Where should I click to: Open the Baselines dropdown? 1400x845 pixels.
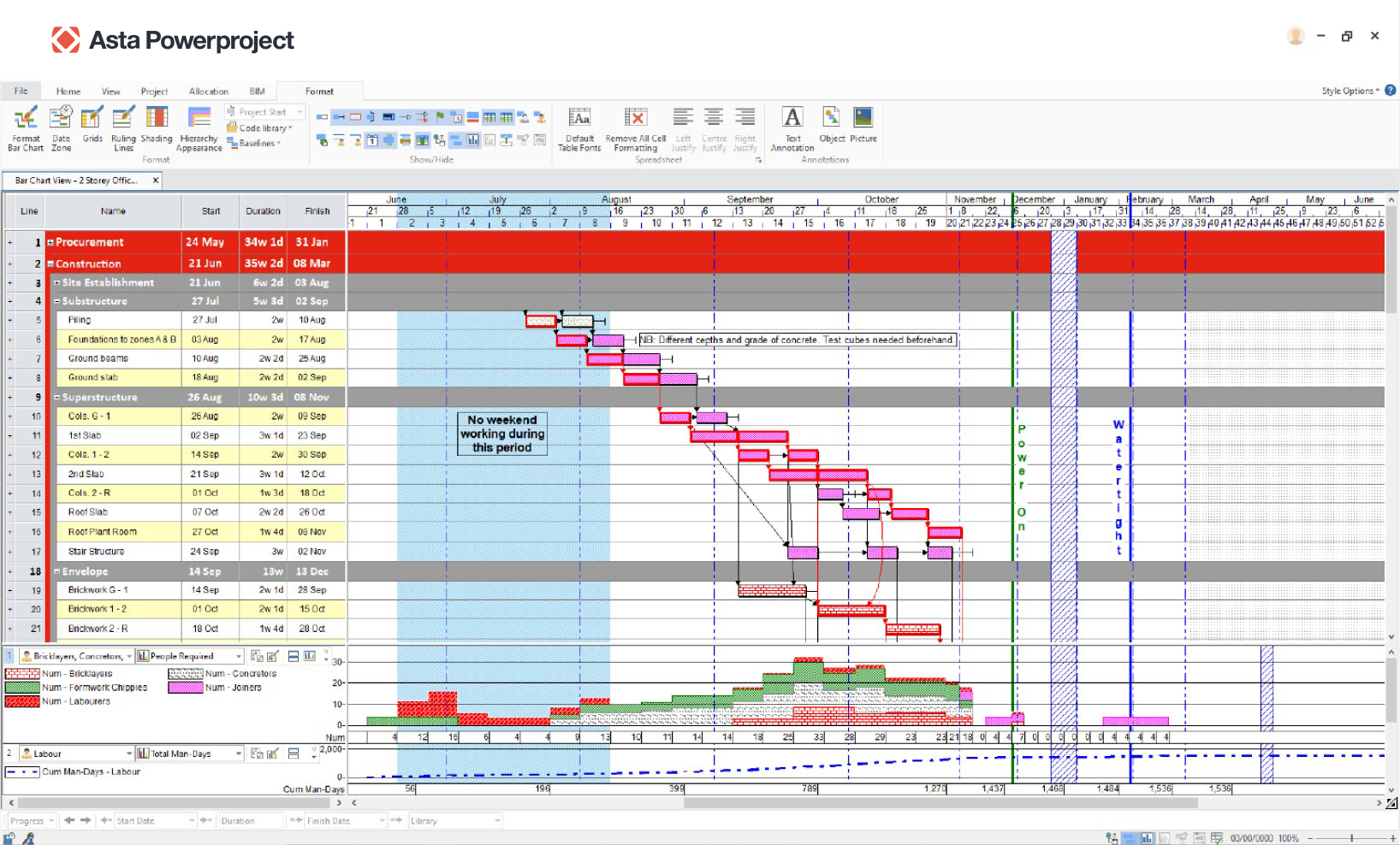253,143
